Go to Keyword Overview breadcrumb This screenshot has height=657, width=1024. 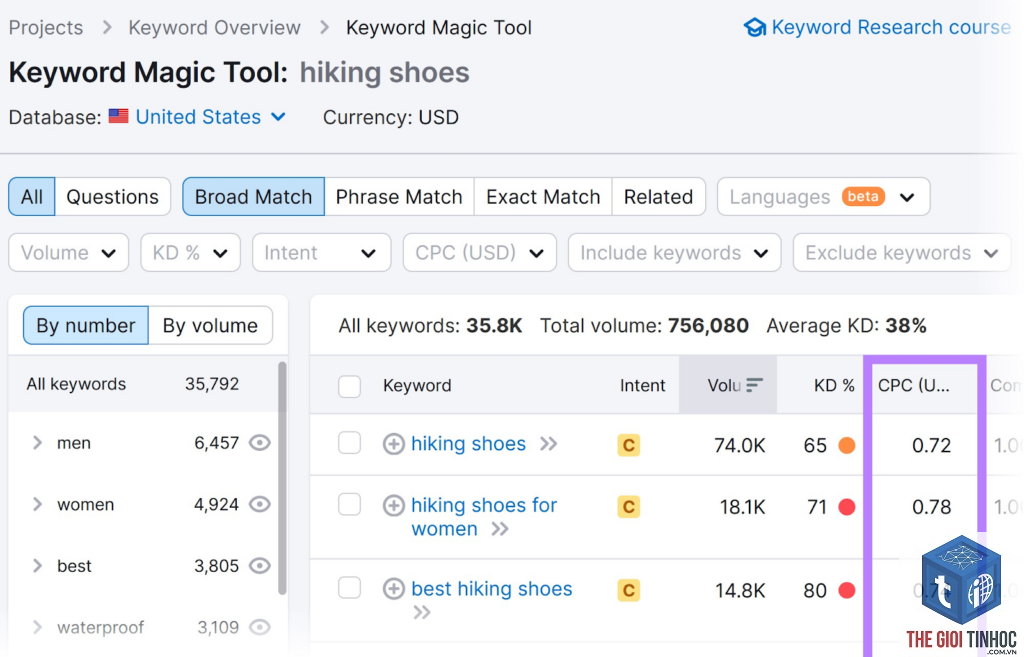[x=214, y=27]
